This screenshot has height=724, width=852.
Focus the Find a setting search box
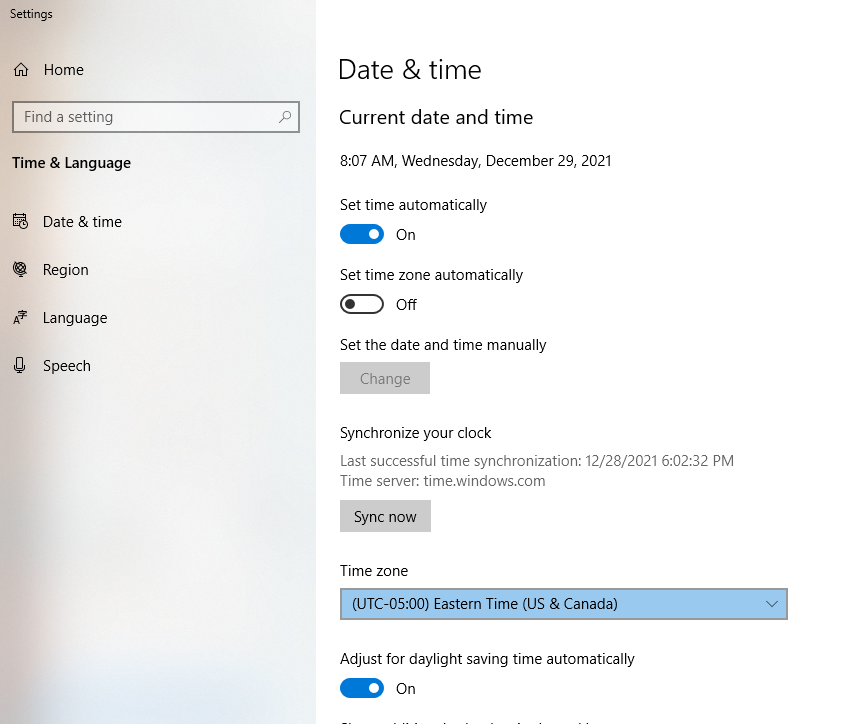156,117
